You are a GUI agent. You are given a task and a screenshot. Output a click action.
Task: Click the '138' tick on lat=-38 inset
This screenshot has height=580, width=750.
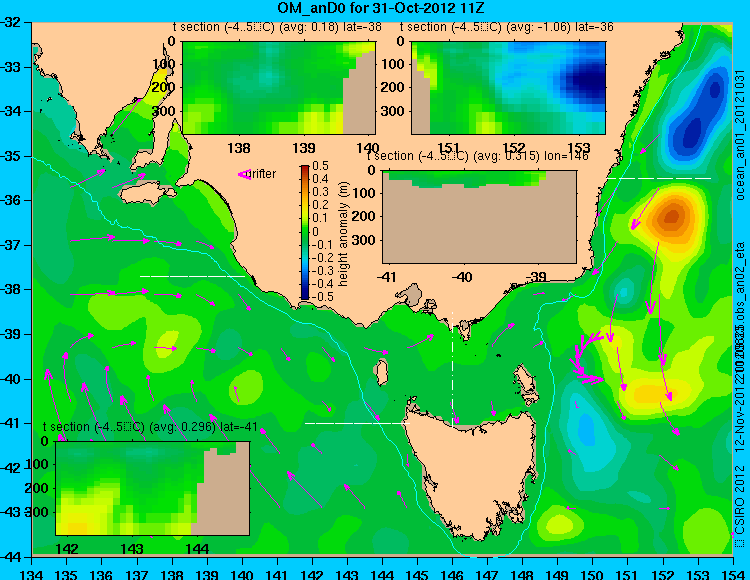tap(239, 148)
